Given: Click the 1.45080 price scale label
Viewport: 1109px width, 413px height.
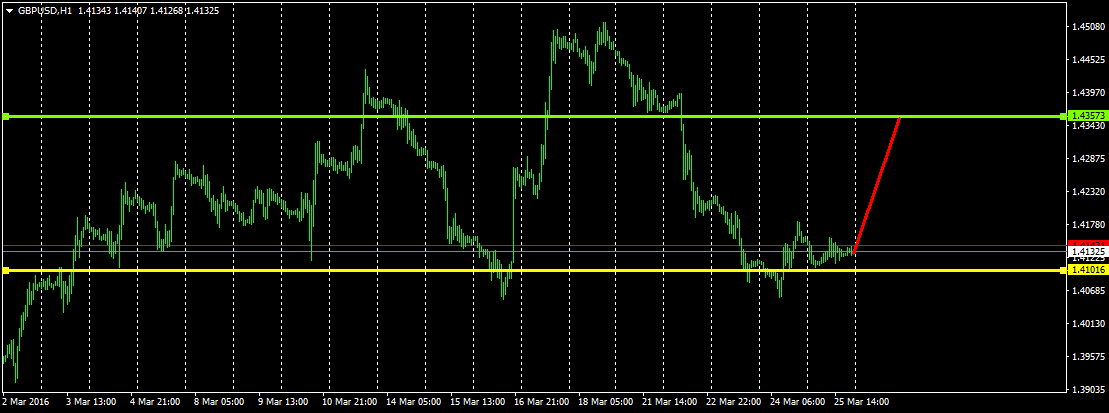Looking at the screenshot, I should coord(1086,28).
